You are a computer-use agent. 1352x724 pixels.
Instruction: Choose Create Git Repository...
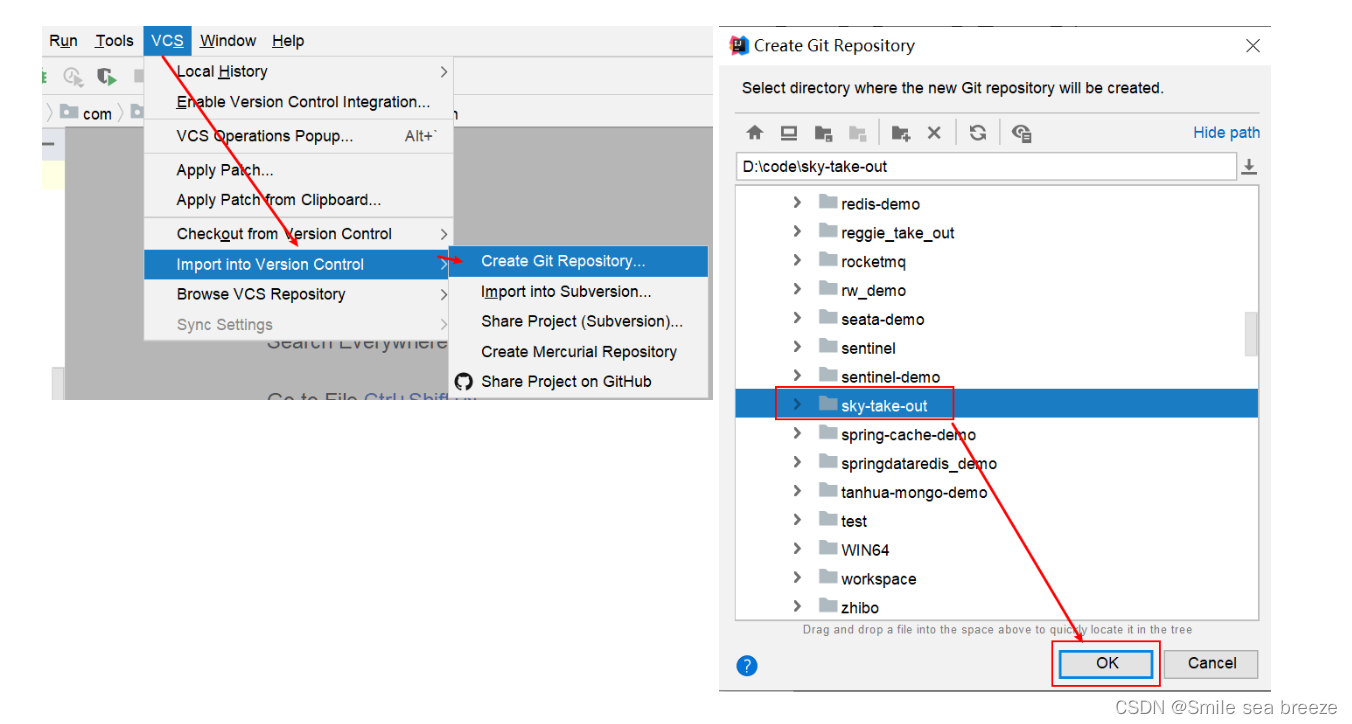click(x=579, y=261)
